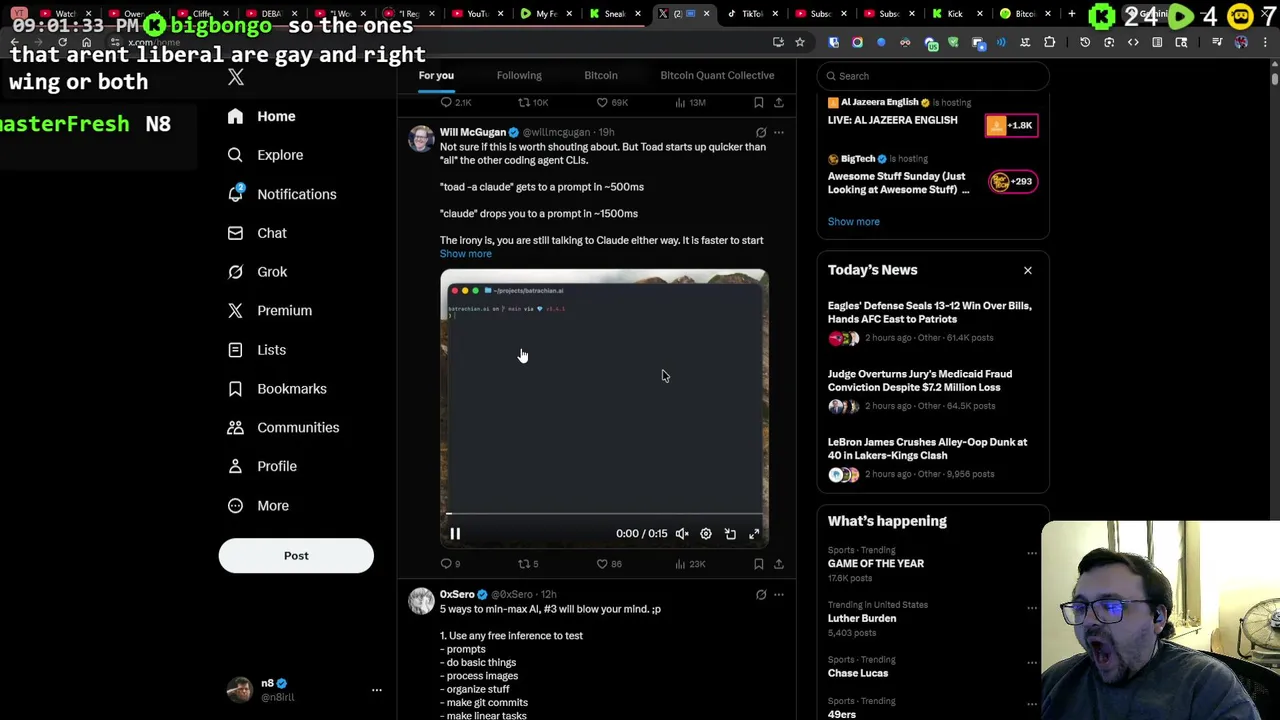The image size is (1280, 720).
Task: Click Show more under live spaces
Action: click(854, 222)
